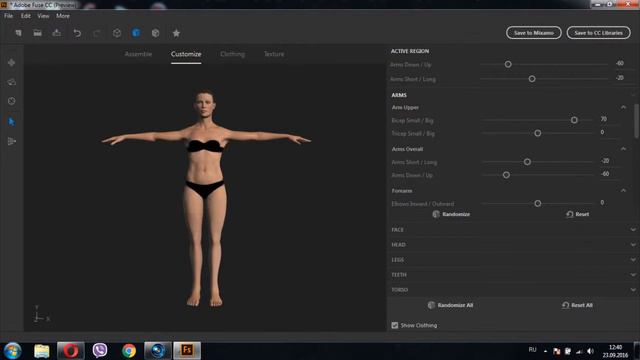Click the bottom left sidebar tool icon

pos(11,141)
